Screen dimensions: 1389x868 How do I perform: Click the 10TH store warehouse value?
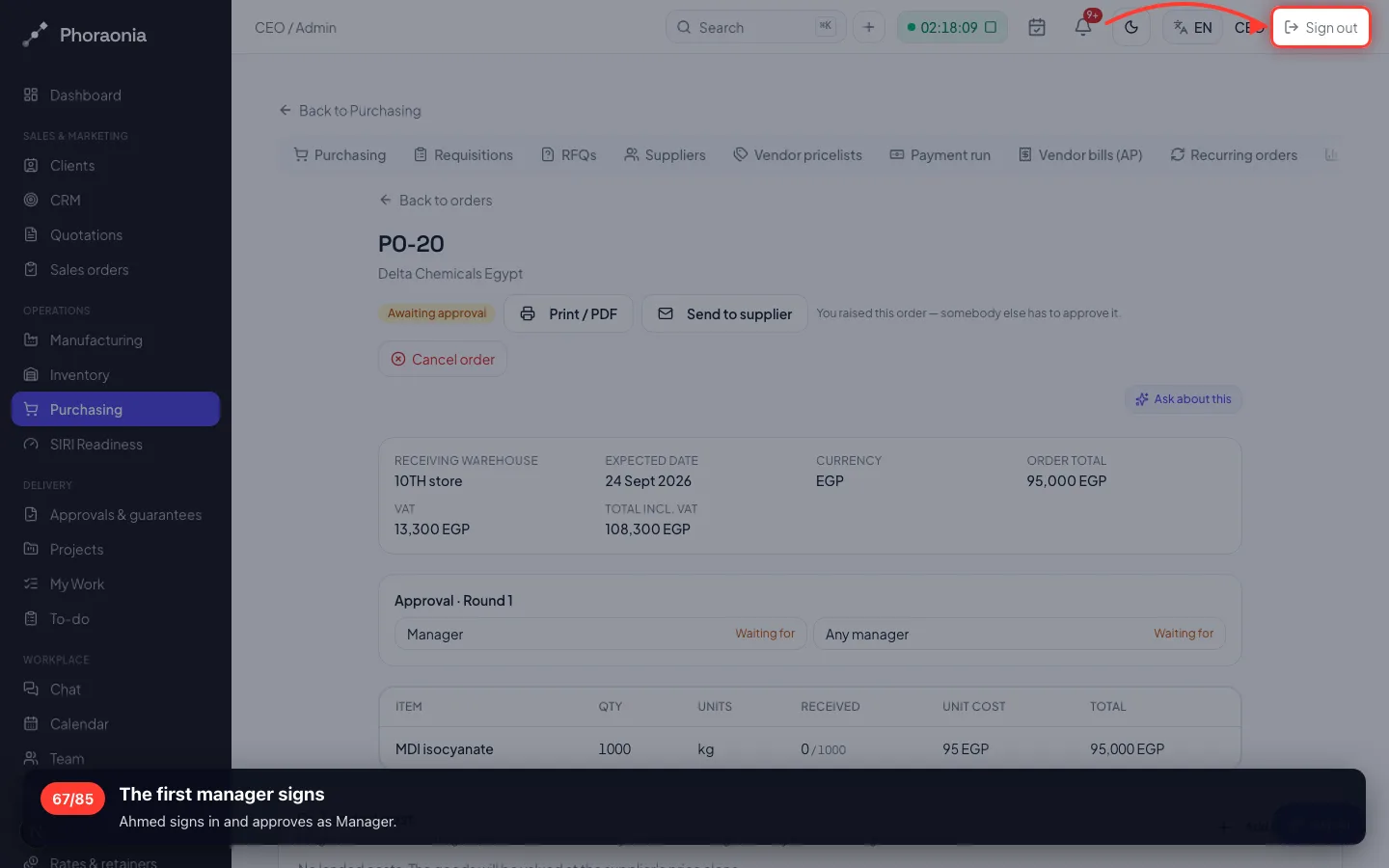coord(428,481)
